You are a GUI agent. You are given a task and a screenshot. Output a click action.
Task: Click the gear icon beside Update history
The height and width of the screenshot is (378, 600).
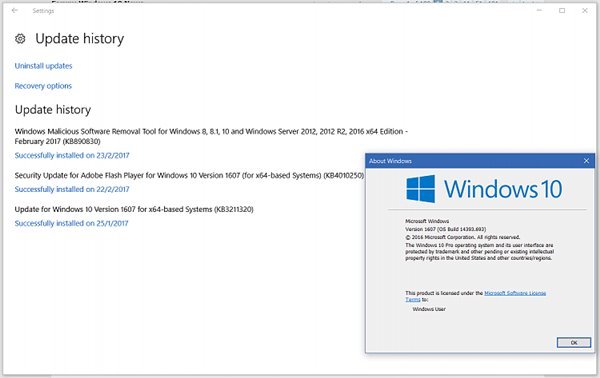pos(20,39)
